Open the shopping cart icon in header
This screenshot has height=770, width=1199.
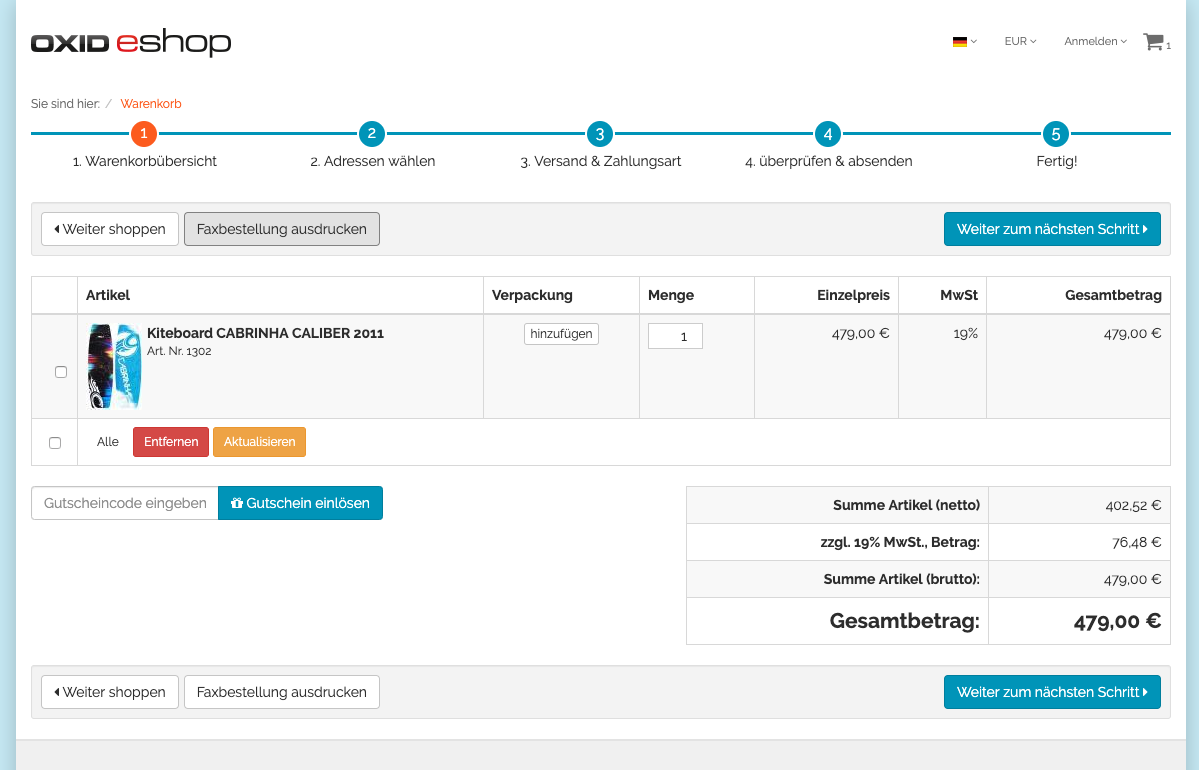[1156, 42]
